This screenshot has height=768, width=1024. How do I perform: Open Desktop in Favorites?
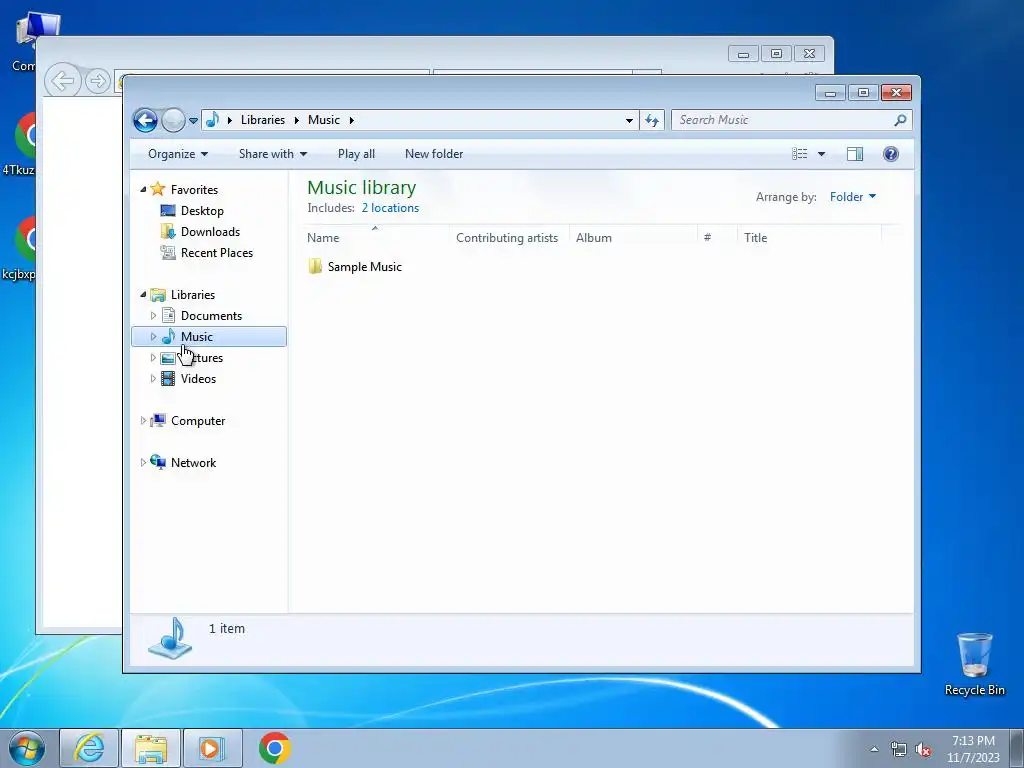coord(202,211)
